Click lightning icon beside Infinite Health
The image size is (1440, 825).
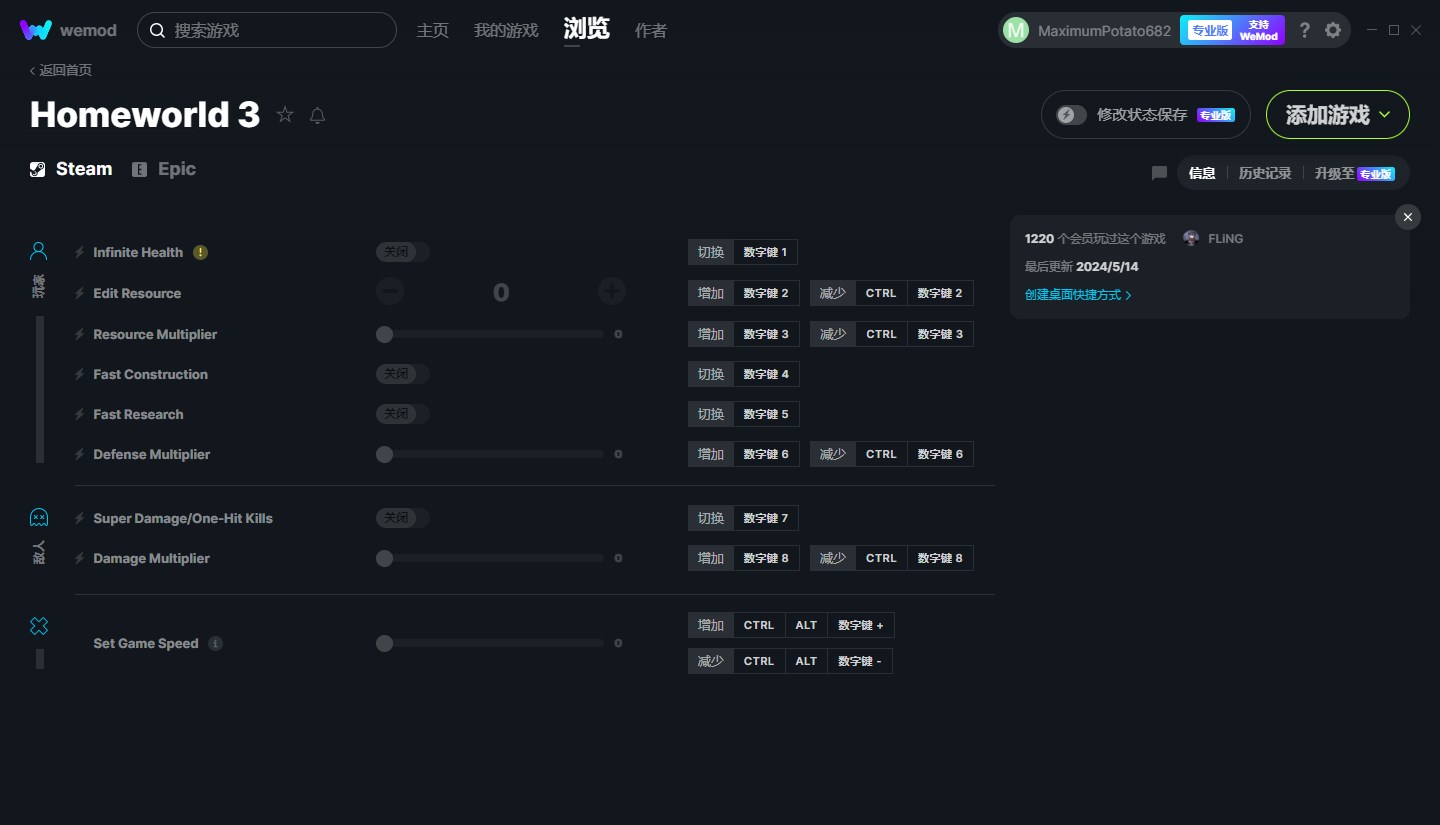click(x=80, y=252)
